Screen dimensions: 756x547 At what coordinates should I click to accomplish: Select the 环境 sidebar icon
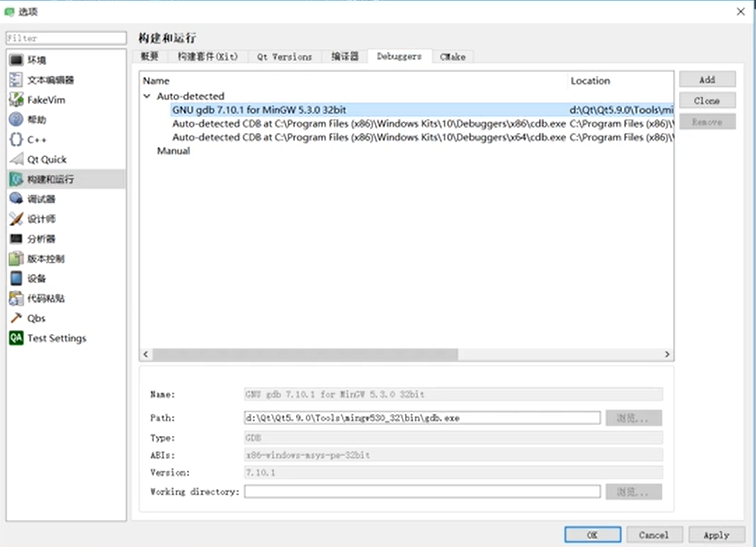(x=16, y=60)
